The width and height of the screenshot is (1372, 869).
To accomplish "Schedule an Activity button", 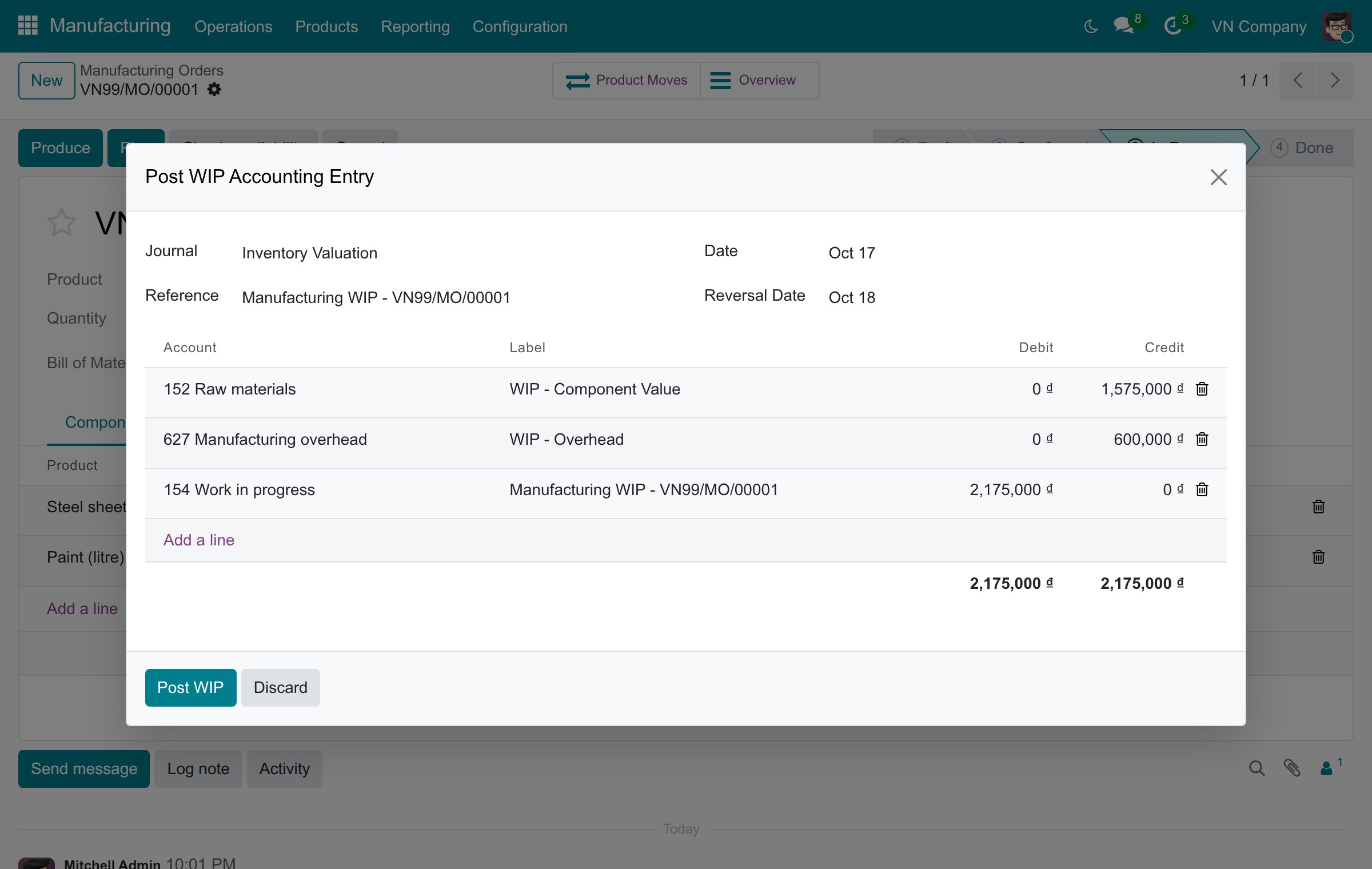I will pos(285,768).
